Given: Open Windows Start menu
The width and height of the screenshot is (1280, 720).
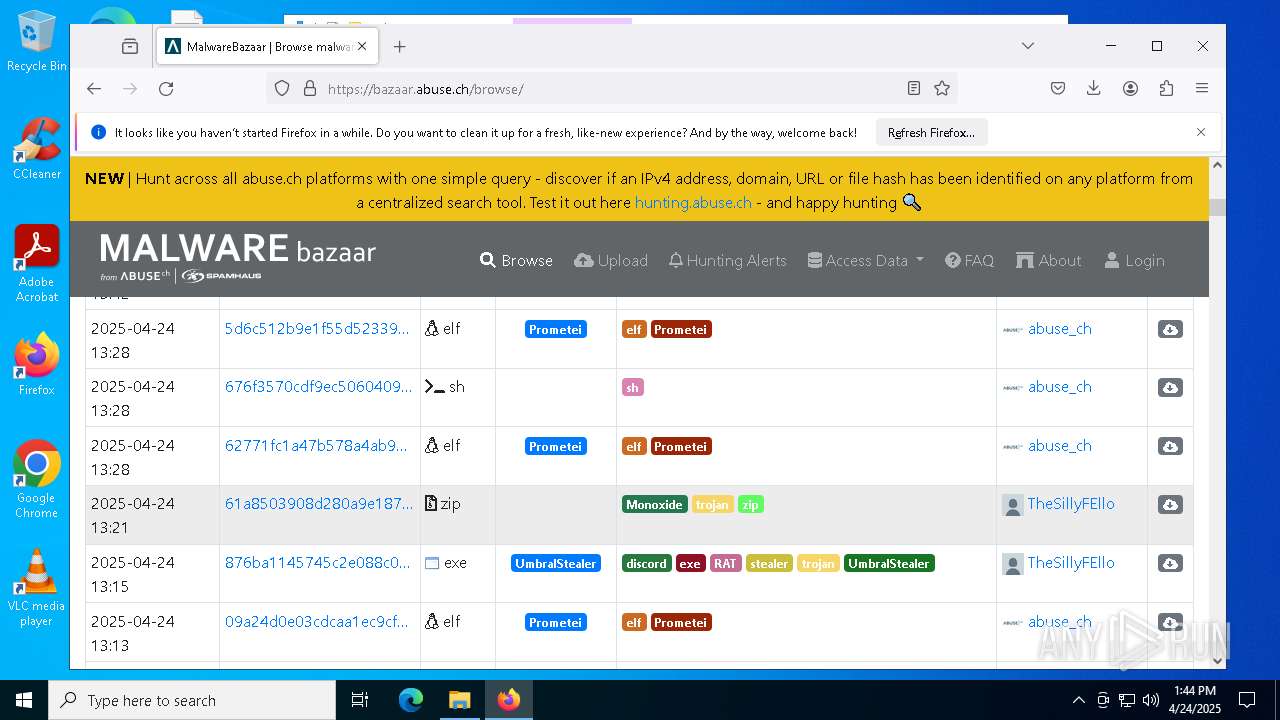Looking at the screenshot, I should (24, 700).
